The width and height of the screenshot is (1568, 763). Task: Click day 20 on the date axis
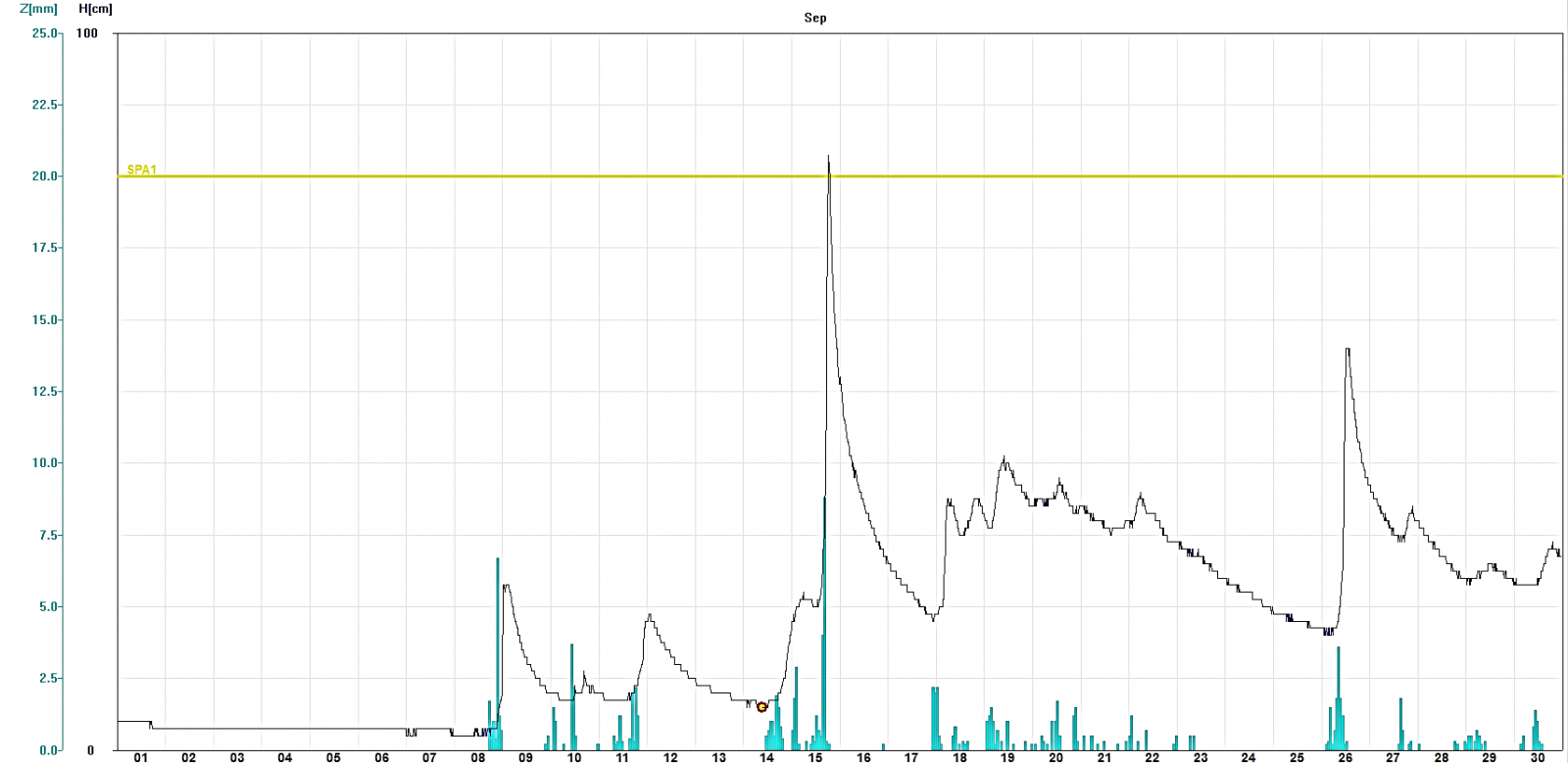click(x=1055, y=757)
